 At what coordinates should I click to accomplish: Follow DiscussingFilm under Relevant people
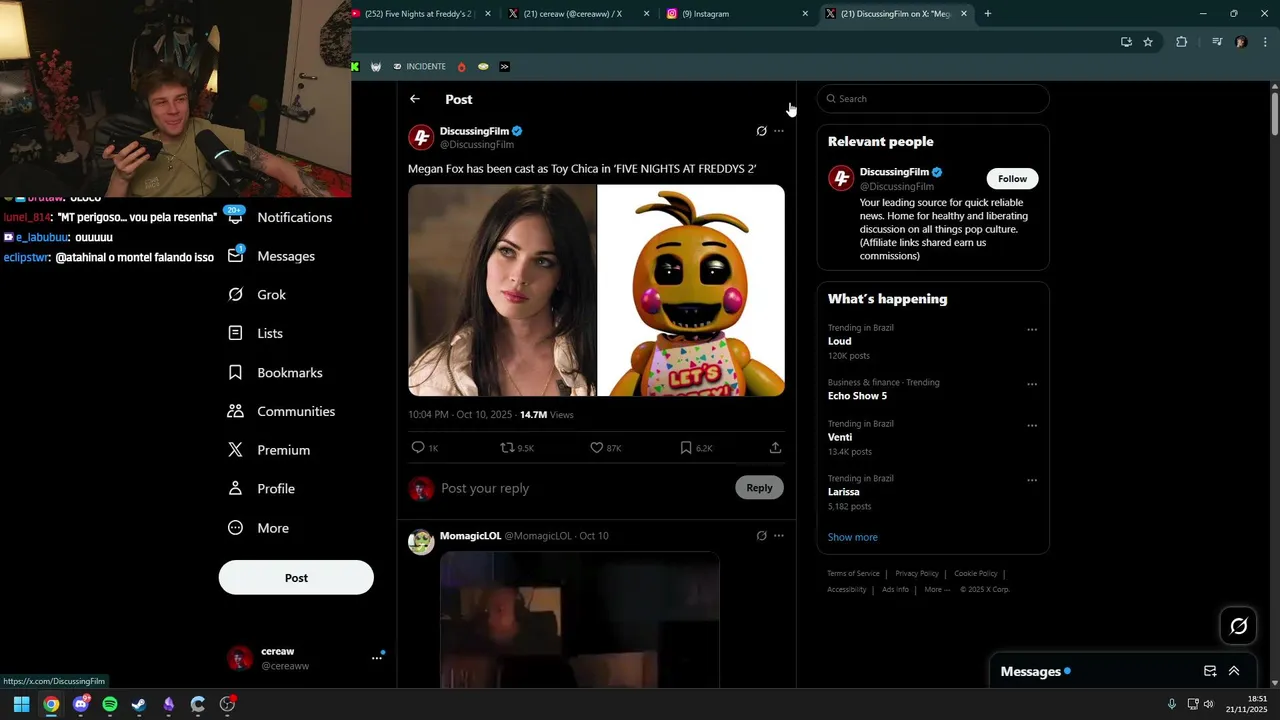1012,179
